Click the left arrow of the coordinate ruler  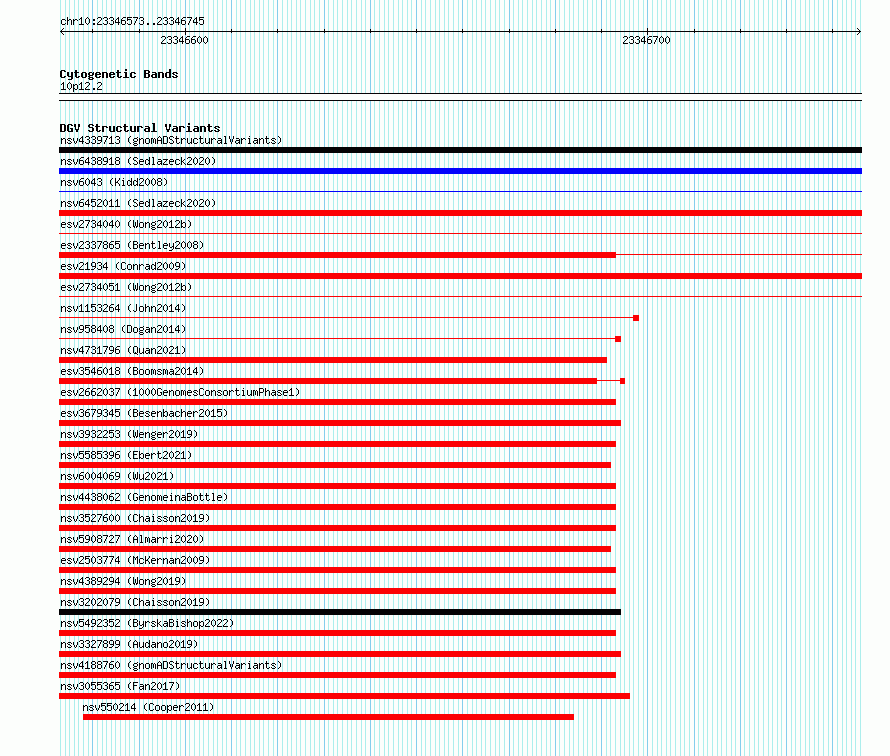62,32
